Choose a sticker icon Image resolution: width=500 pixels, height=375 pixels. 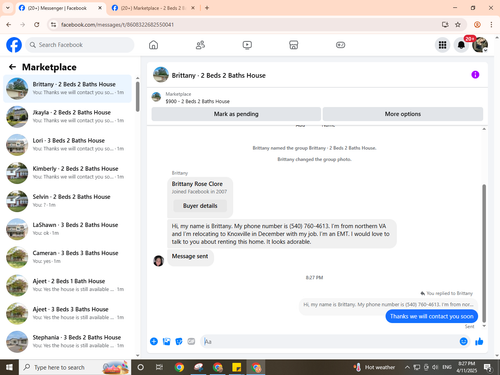(x=179, y=341)
